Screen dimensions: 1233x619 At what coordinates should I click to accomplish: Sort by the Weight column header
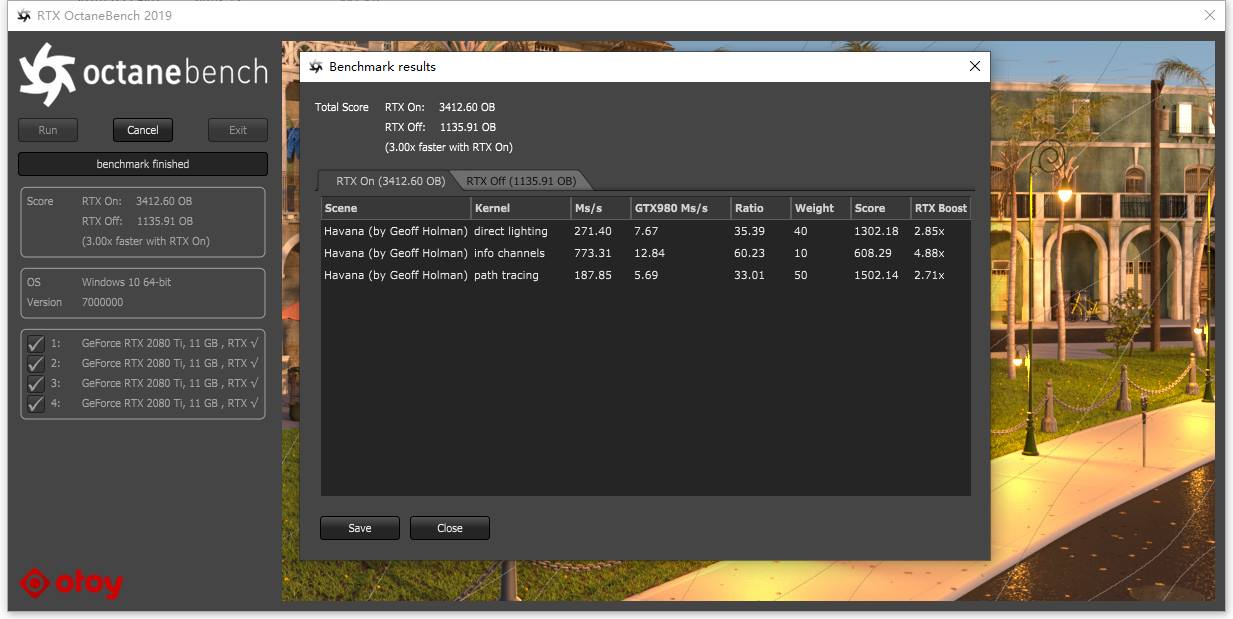coord(821,208)
